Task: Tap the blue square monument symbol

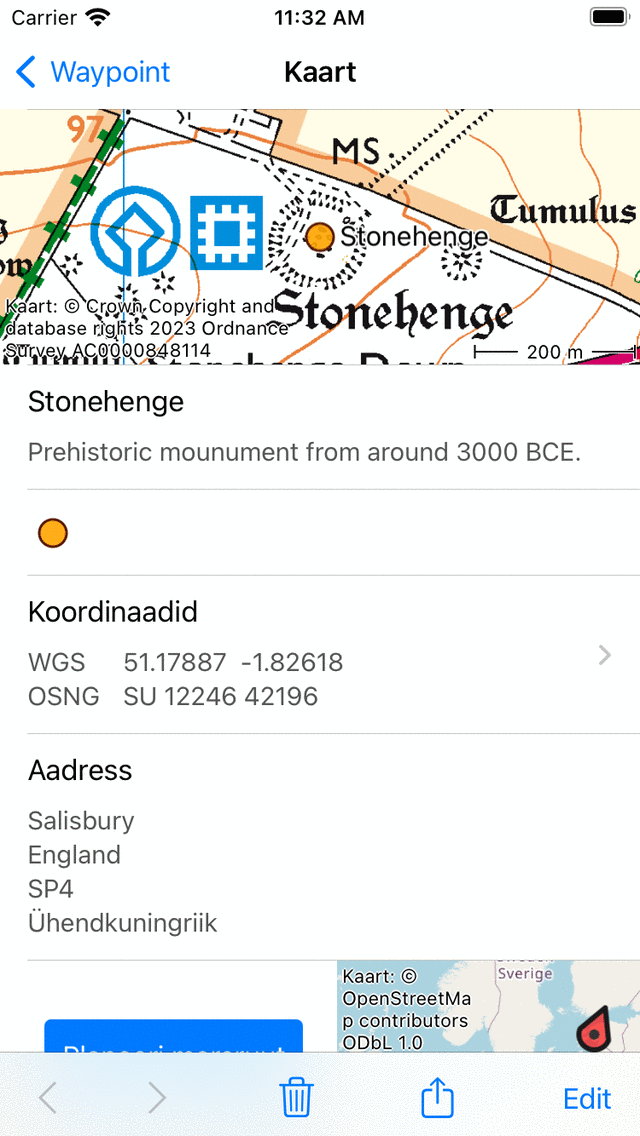Action: click(226, 233)
